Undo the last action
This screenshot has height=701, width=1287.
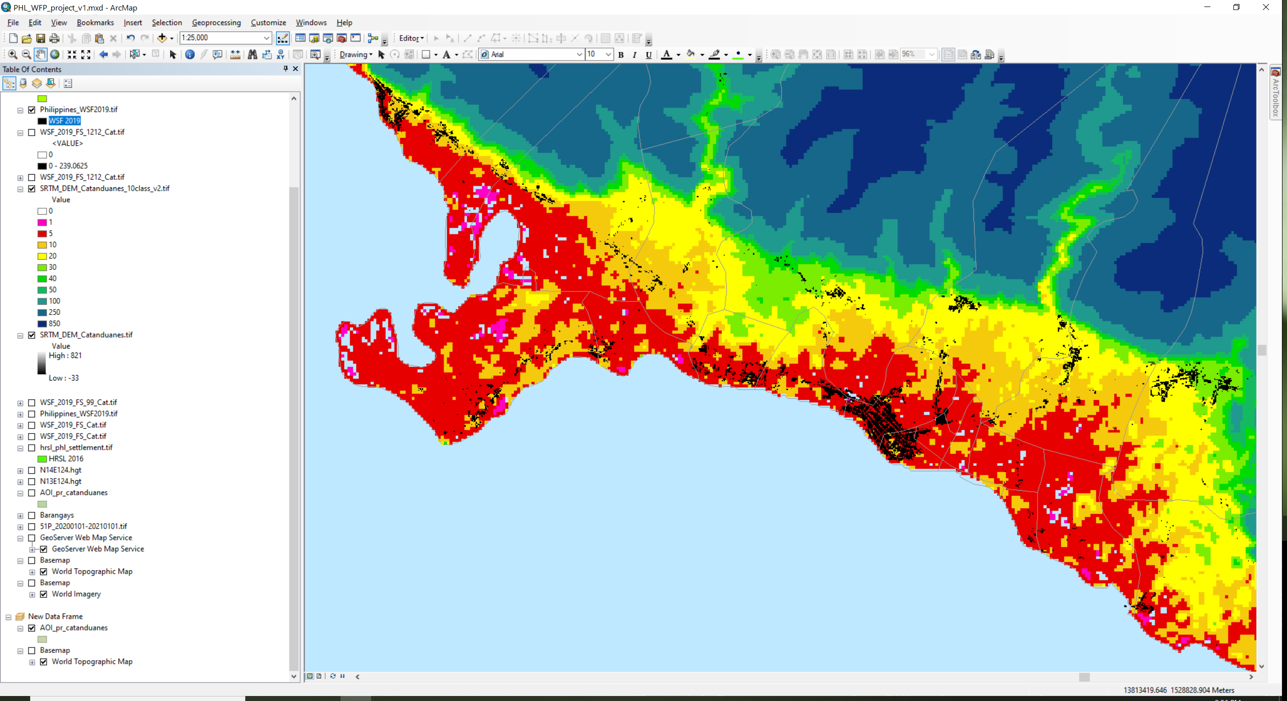click(130, 38)
